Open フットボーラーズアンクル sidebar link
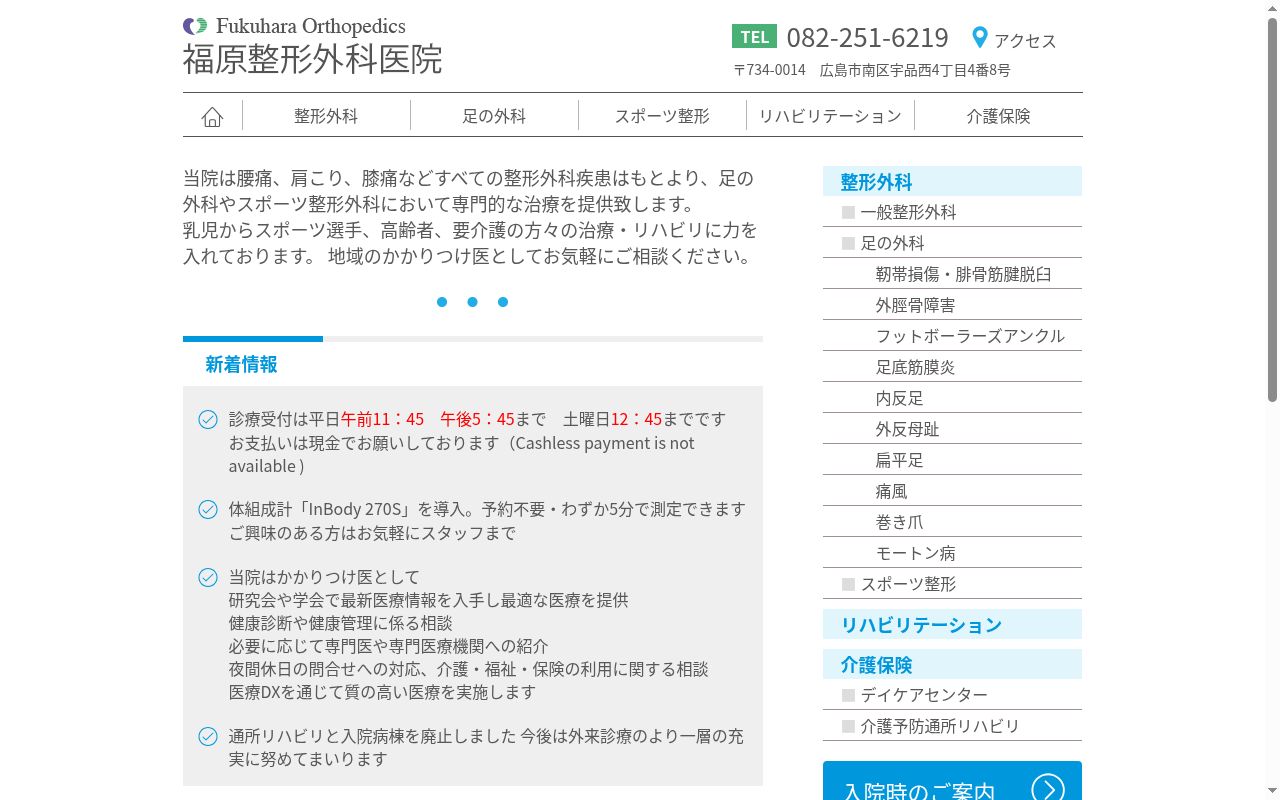This screenshot has width=1280, height=800. coord(952,336)
